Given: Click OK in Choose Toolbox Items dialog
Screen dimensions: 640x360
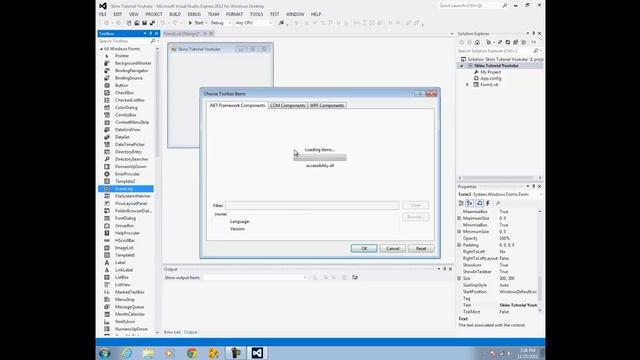Looking at the screenshot, I should [364, 249].
